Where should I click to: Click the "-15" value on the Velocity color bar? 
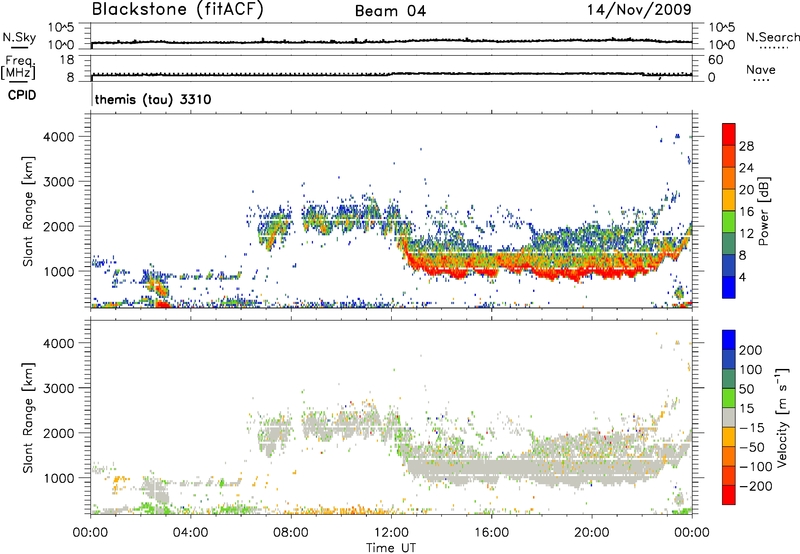[x=752, y=428]
